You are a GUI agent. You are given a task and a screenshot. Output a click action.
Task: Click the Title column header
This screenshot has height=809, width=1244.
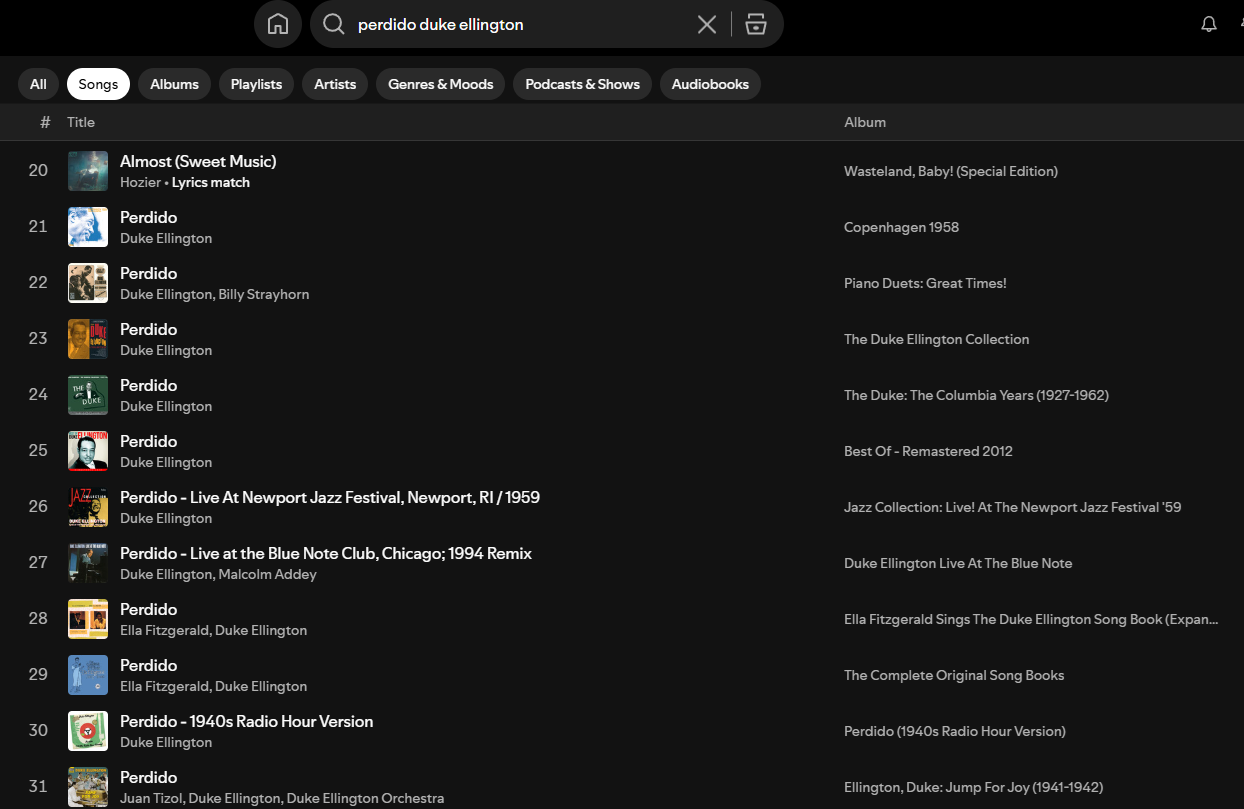coord(80,122)
